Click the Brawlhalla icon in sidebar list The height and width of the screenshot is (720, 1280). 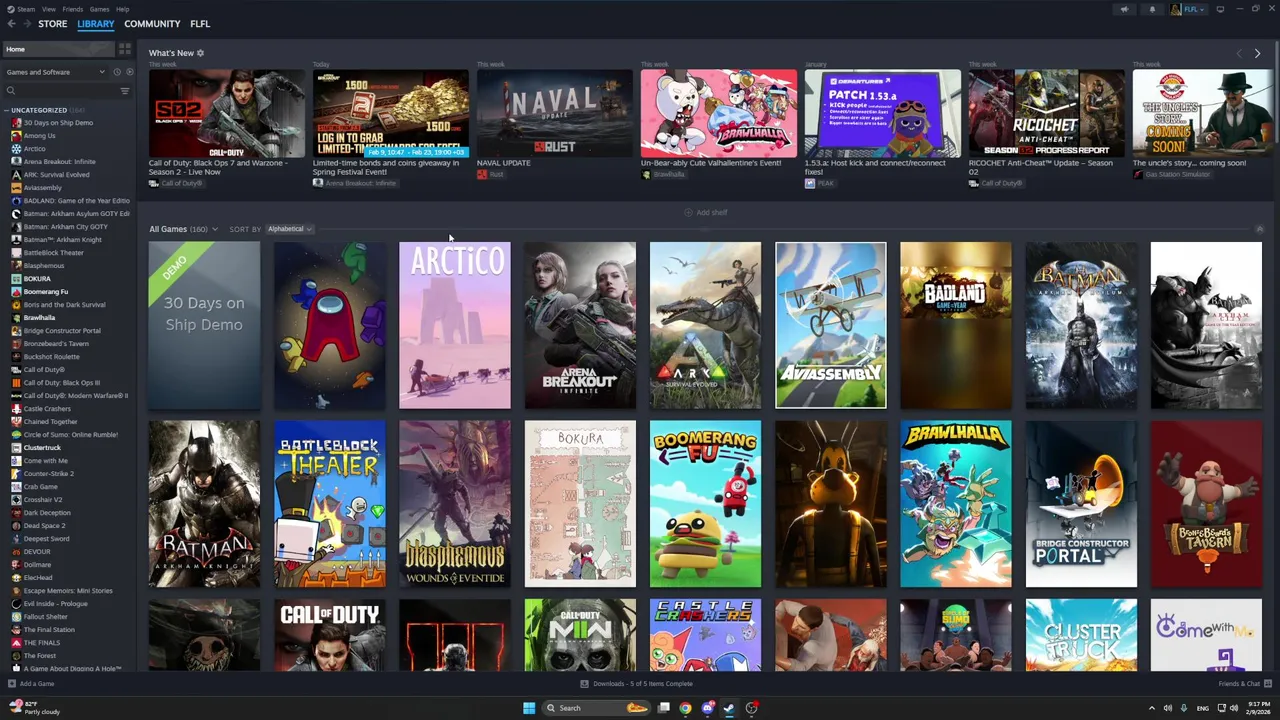click(x=16, y=318)
